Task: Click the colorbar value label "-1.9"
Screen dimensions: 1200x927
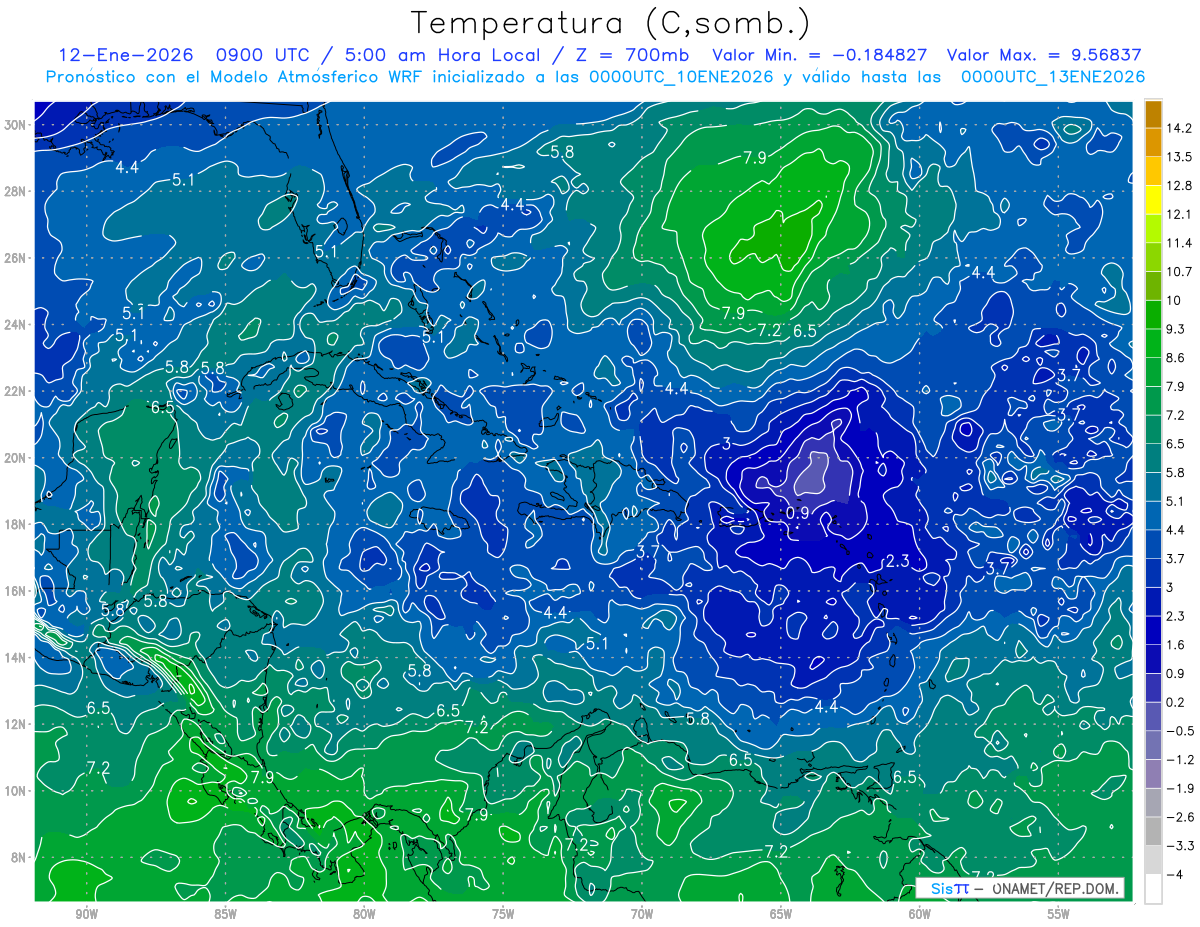Action: point(1180,788)
